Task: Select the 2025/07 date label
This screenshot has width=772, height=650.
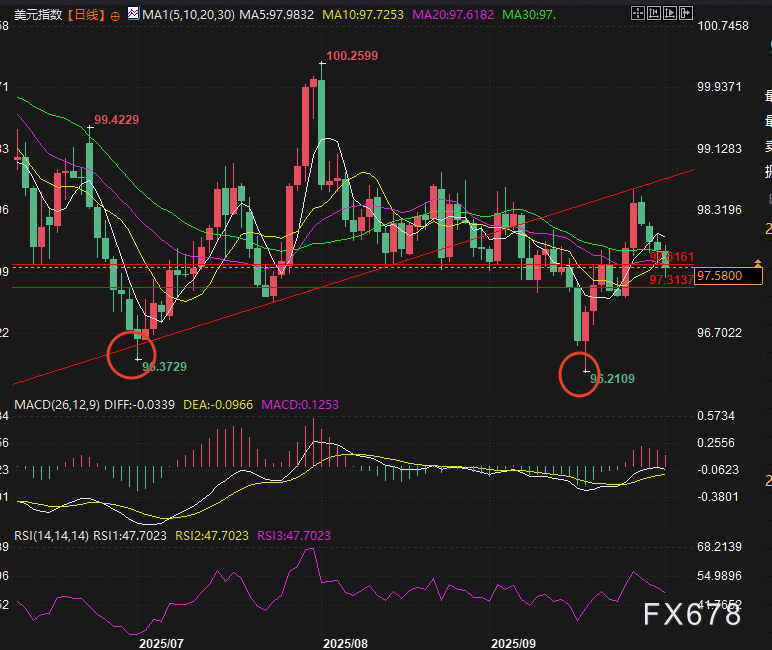Action: tap(161, 641)
